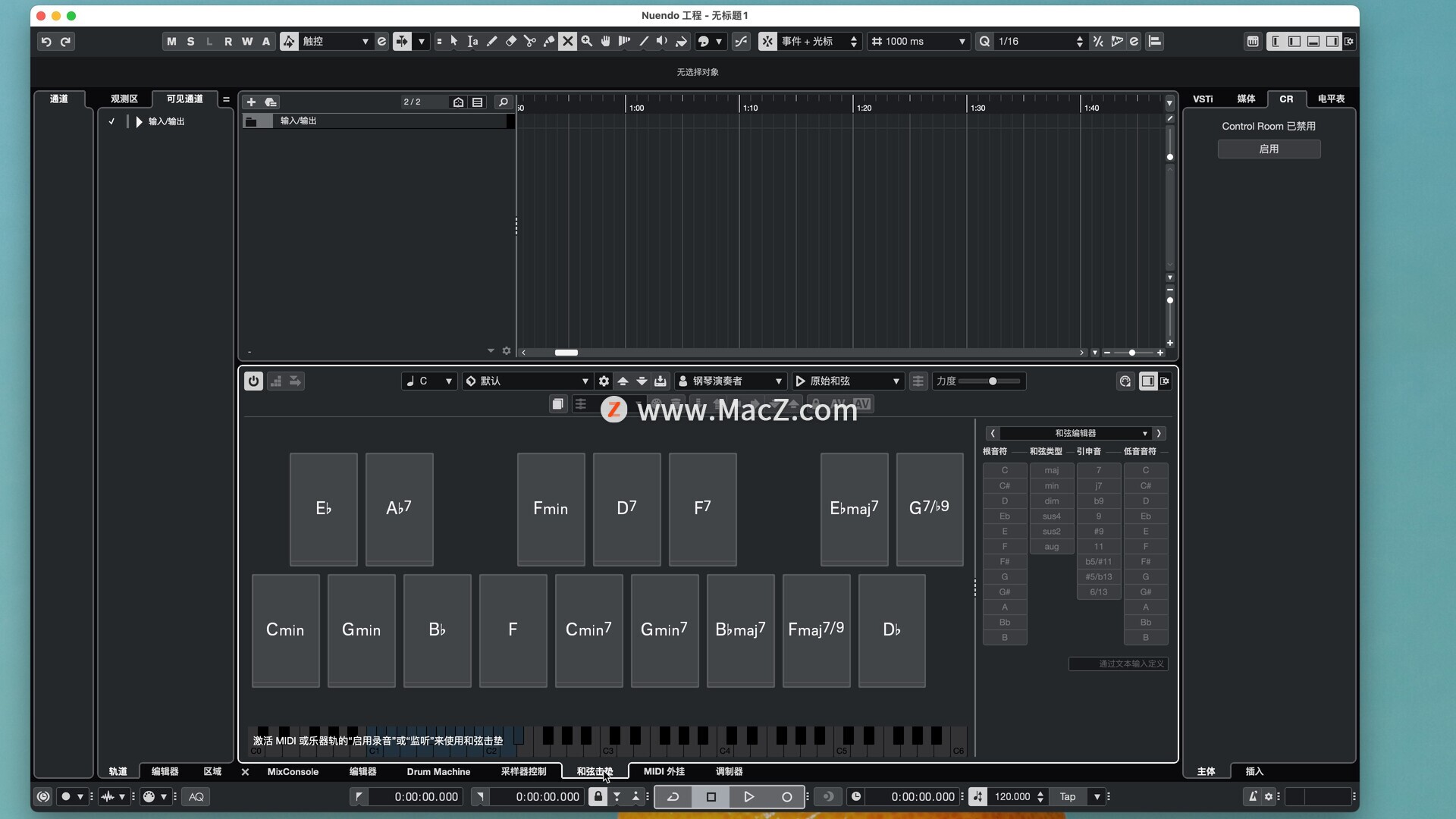1456x819 pixels.
Task: Click the 120.000 tempo value field
Action: (x=1012, y=796)
